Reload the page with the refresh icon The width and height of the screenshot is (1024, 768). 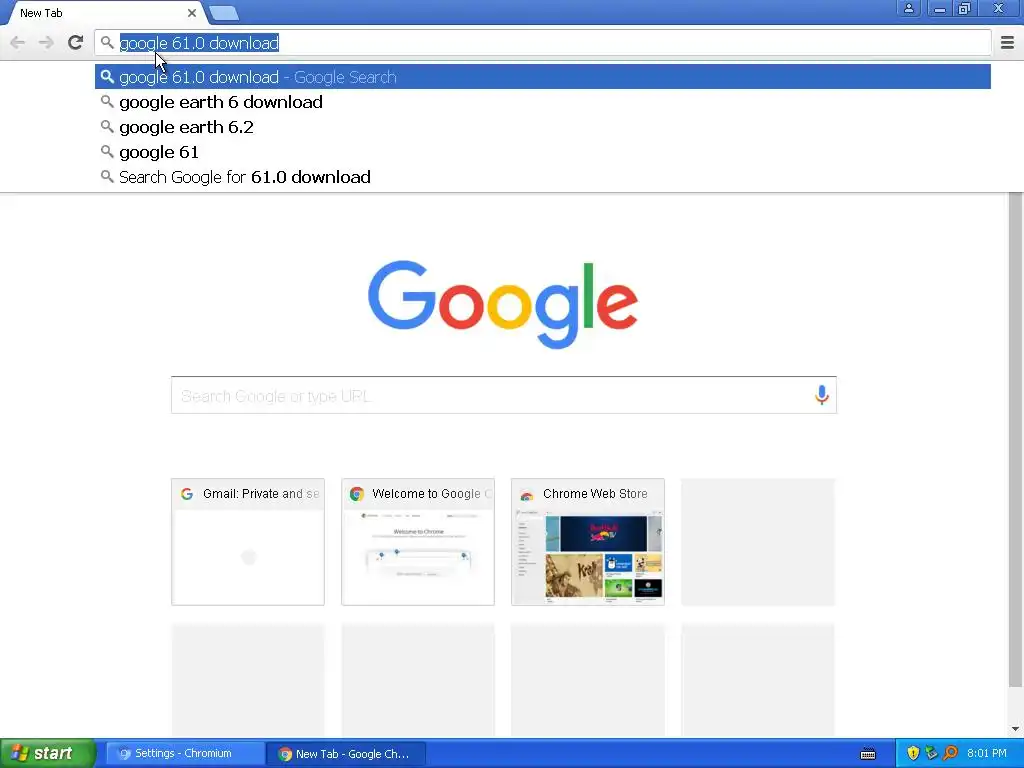[x=76, y=43]
